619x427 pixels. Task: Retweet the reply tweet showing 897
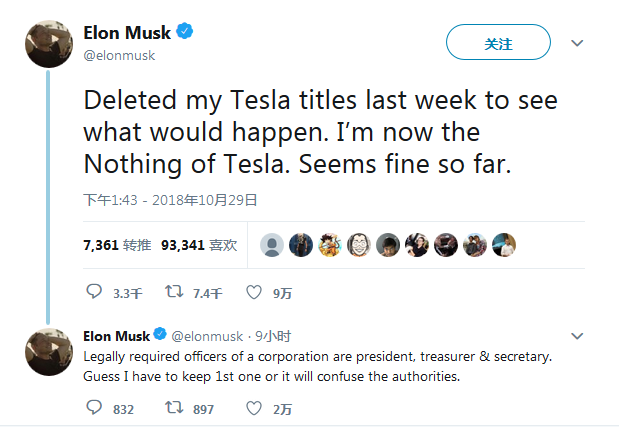174,408
